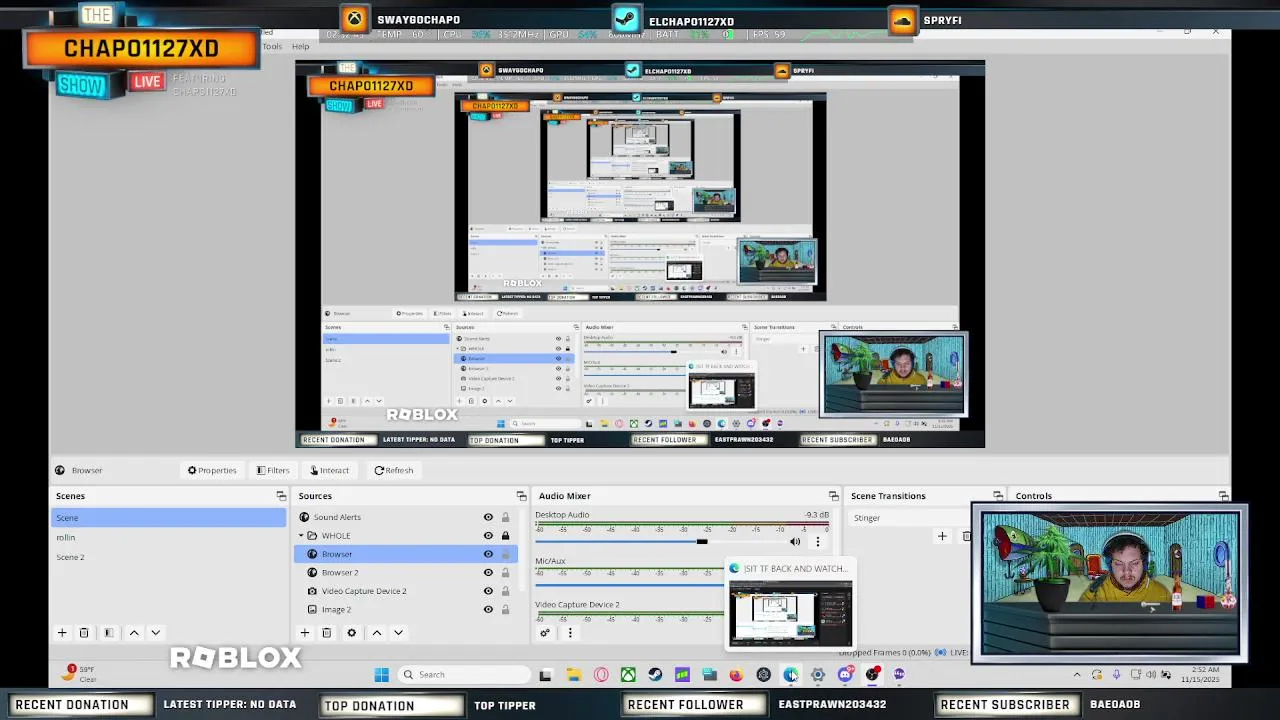Click the Edge window preview thumbnail

pyautogui.click(x=790, y=613)
